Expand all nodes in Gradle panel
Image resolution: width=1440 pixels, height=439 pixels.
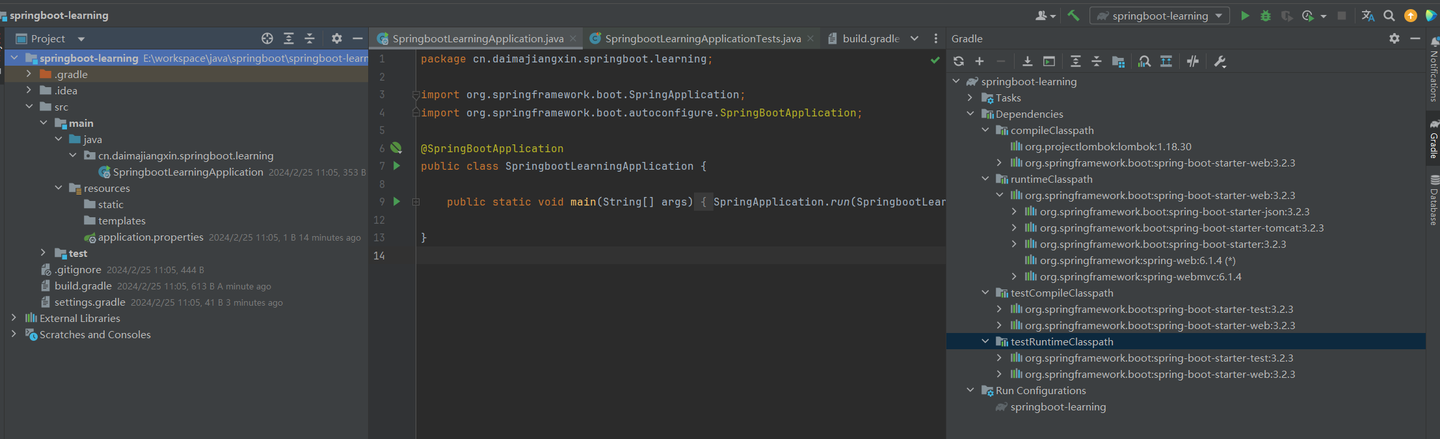pyautogui.click(x=1075, y=62)
